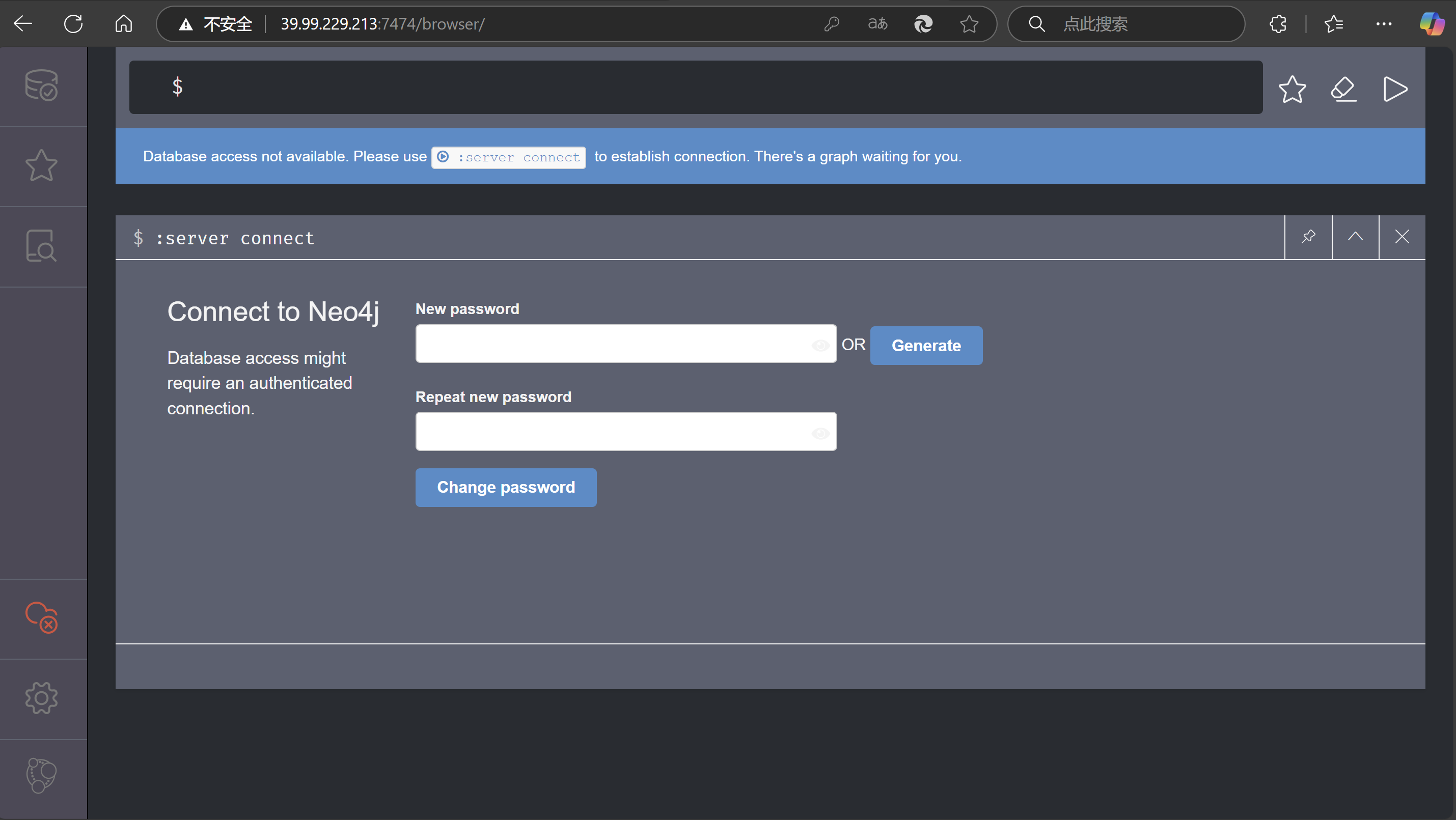
Task: Open browser extensions puzzle icon
Action: tap(1278, 24)
